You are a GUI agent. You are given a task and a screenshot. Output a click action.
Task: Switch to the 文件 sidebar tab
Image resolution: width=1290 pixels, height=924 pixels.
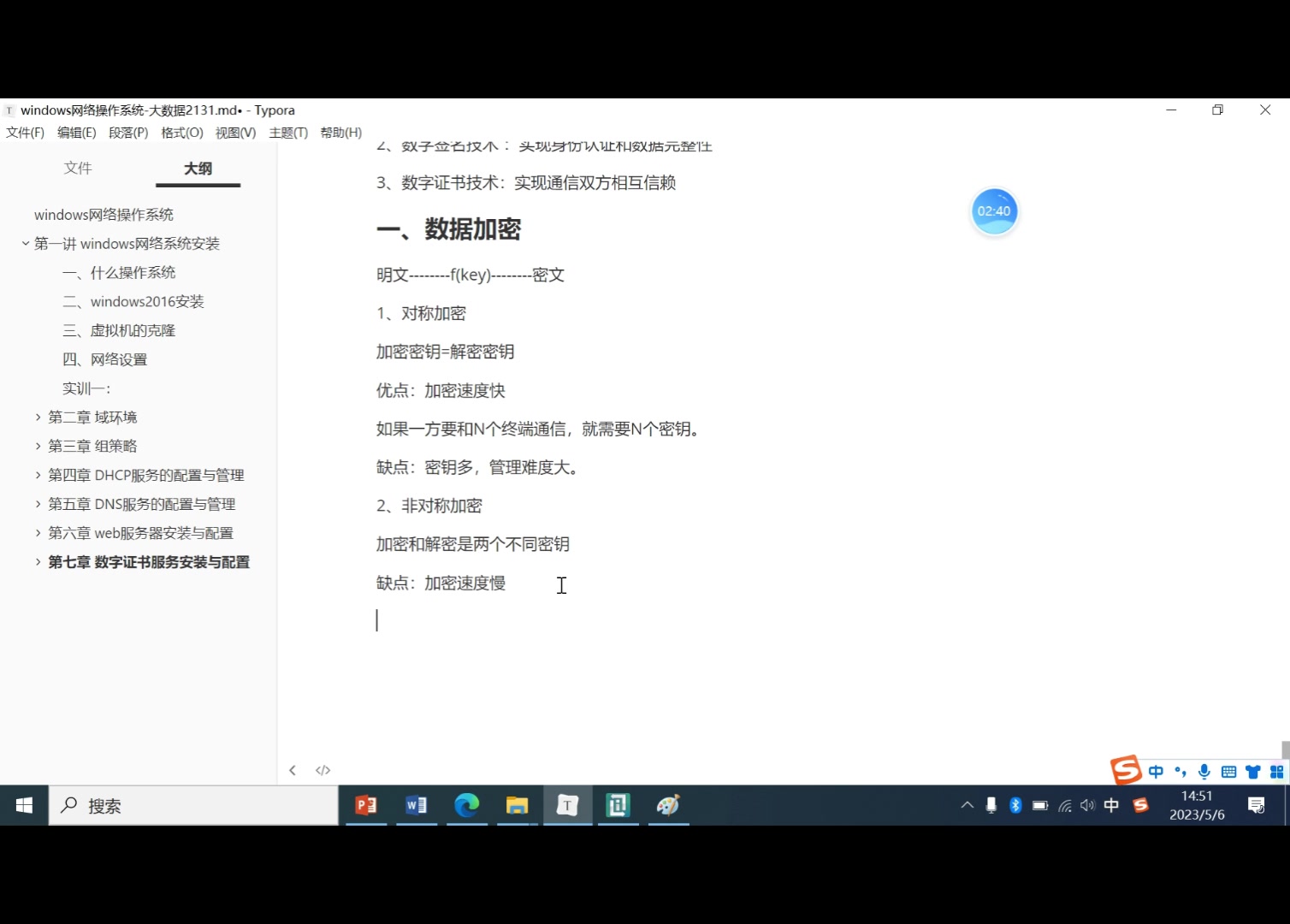pos(78,168)
